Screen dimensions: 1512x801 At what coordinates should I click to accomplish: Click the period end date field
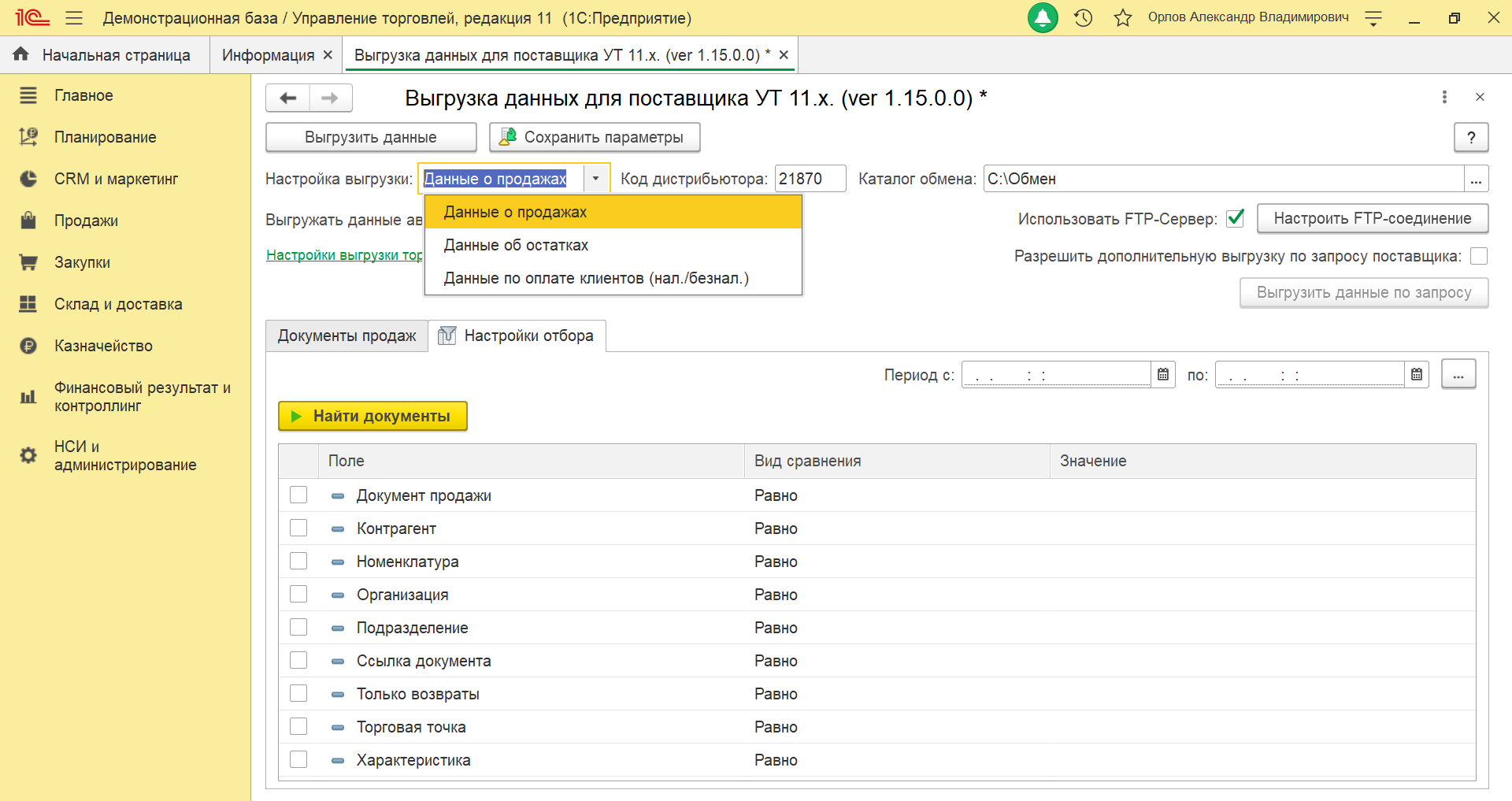point(1310,374)
